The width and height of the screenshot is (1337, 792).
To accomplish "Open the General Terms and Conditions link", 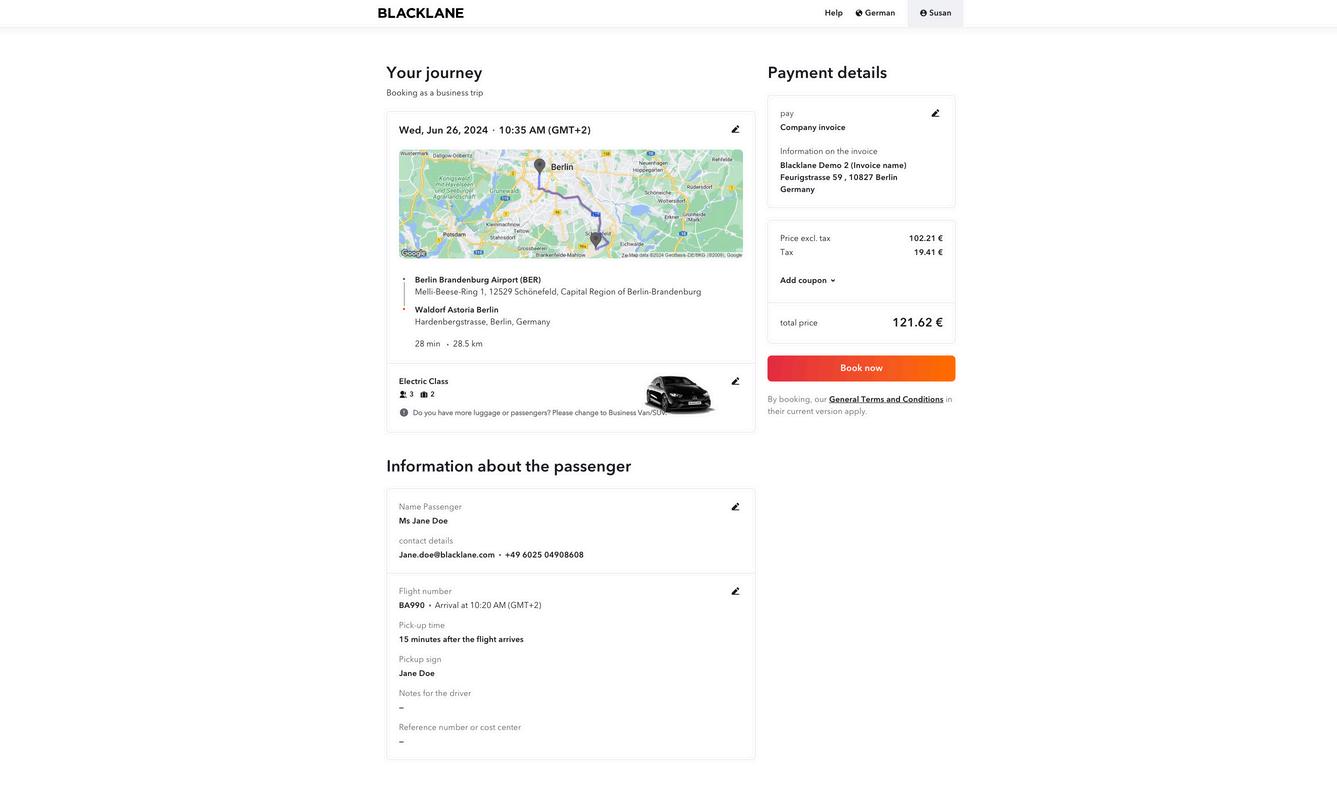I will pyautogui.click(x=886, y=399).
